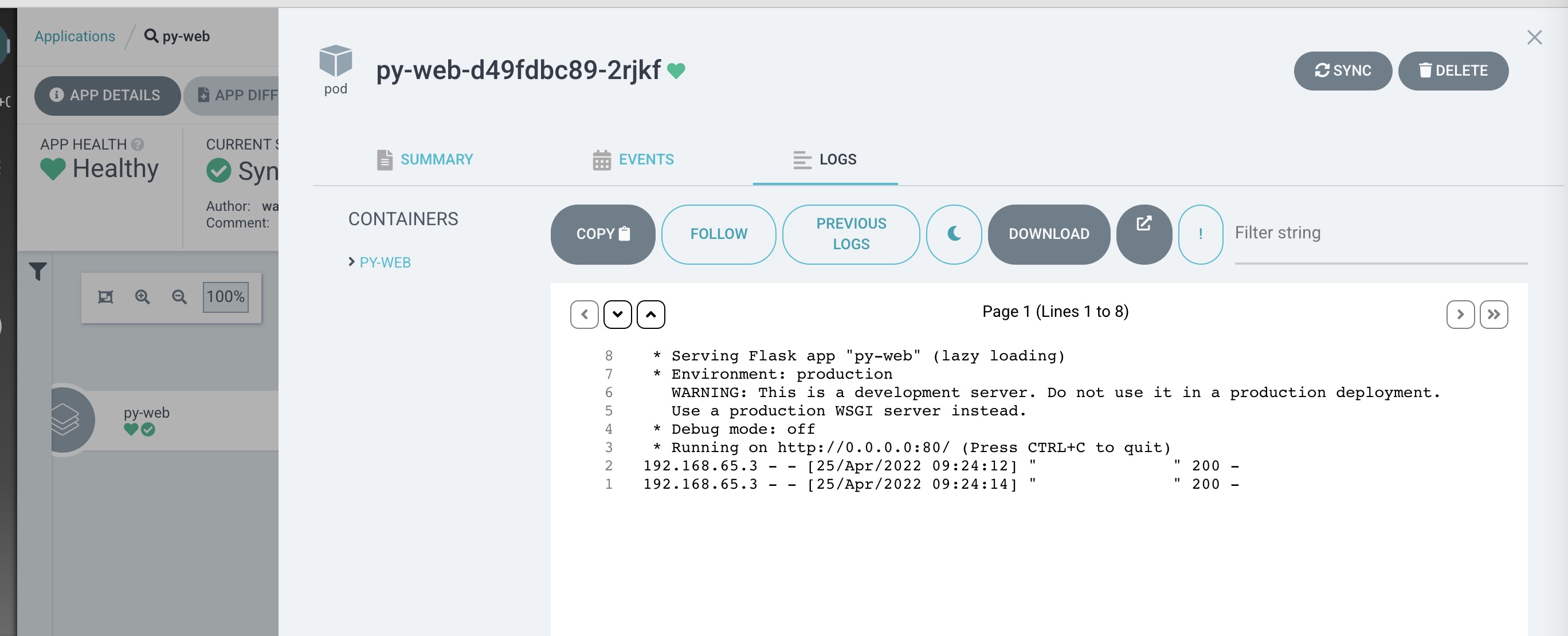Click 'WARNING: This is a development server' line

point(1056,392)
